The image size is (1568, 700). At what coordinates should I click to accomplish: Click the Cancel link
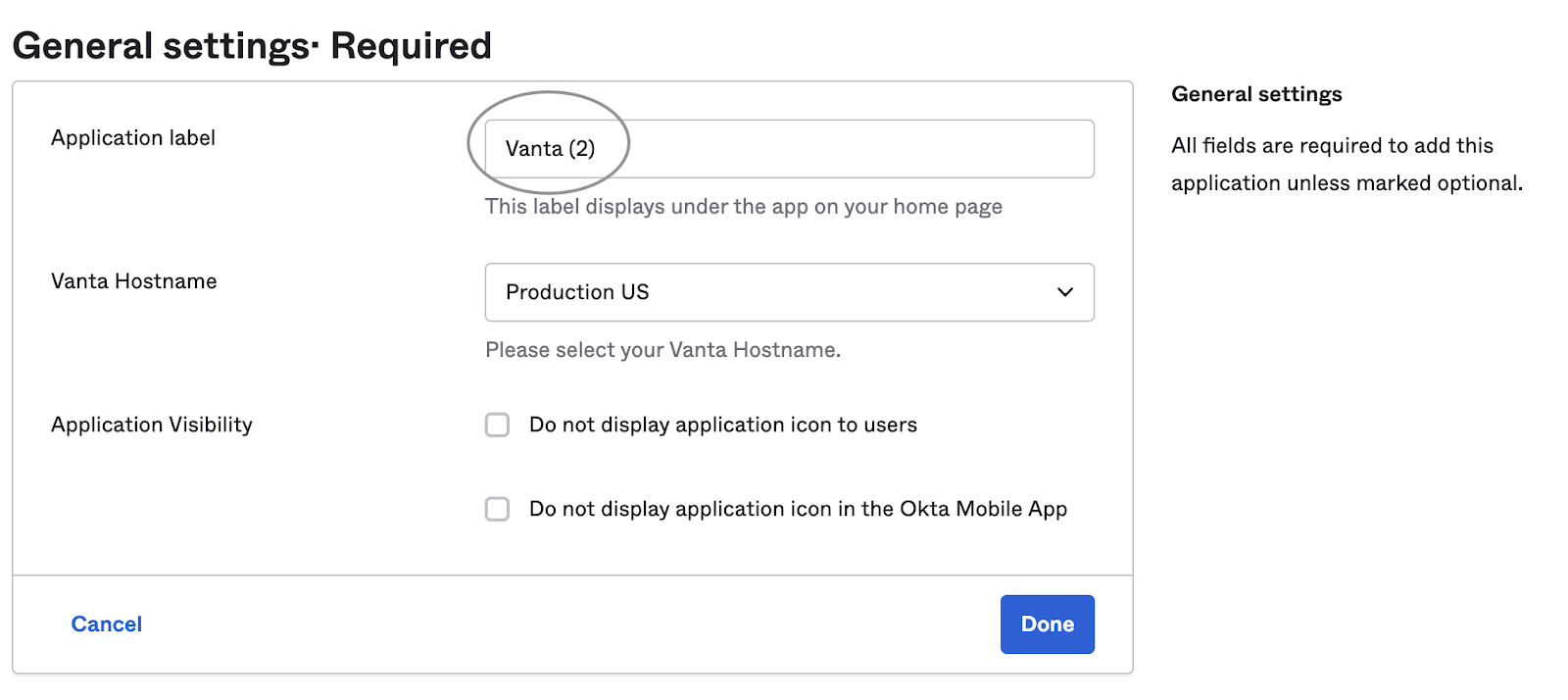[x=107, y=625]
